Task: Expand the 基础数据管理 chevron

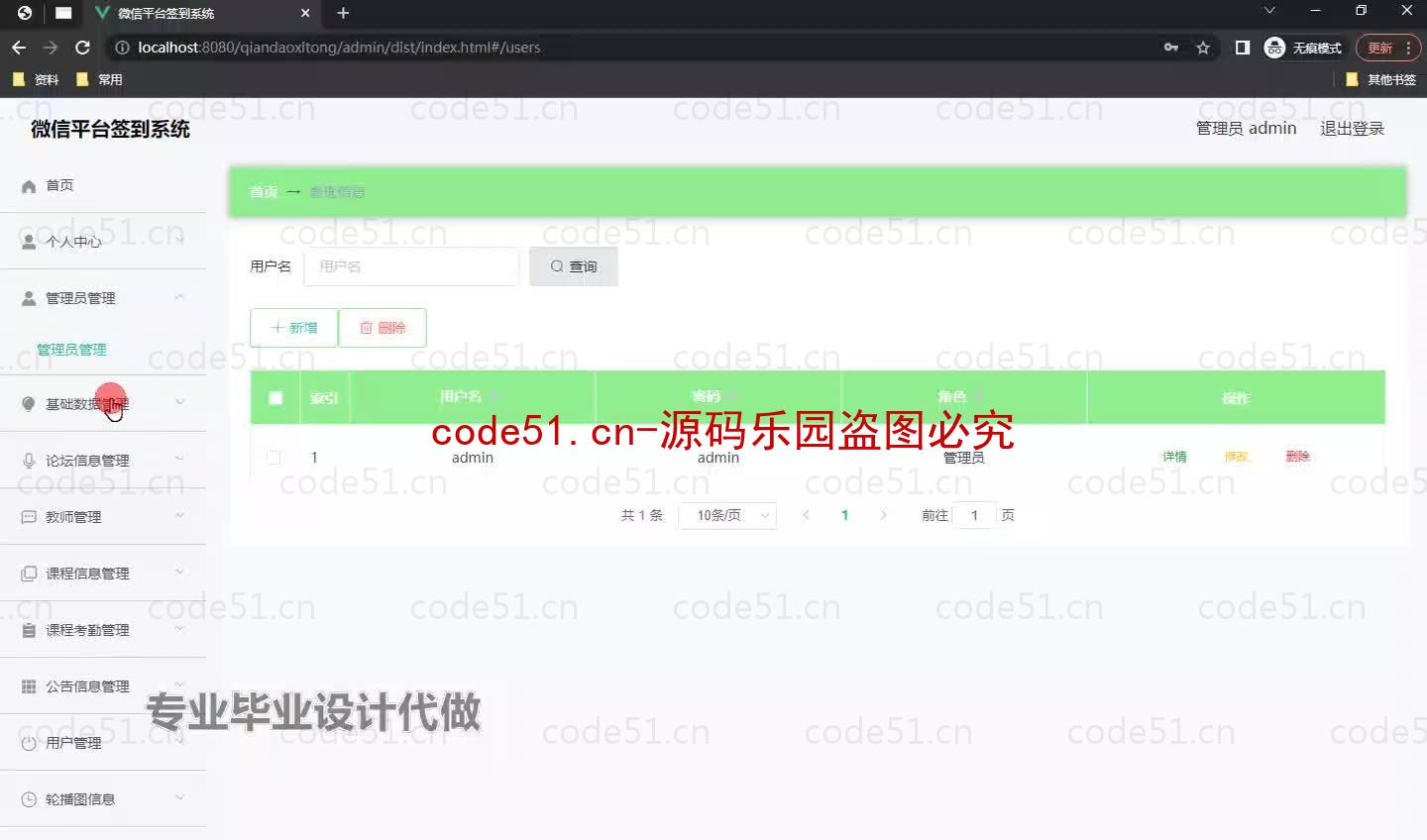Action: pyautogui.click(x=179, y=402)
